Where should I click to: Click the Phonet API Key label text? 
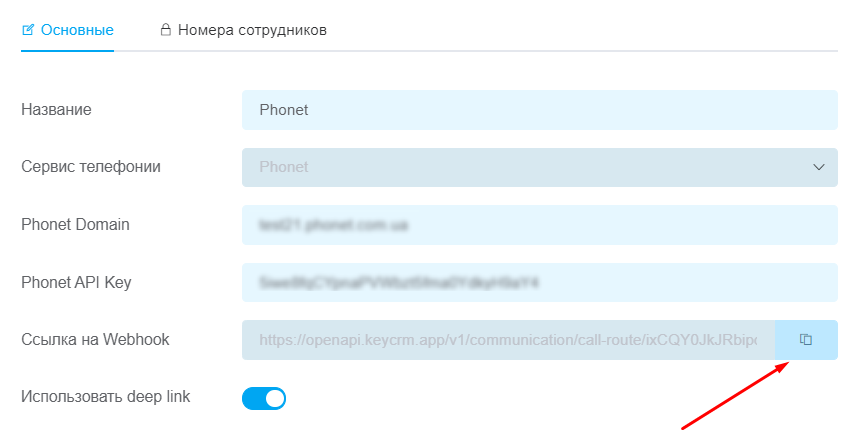click(x=76, y=283)
